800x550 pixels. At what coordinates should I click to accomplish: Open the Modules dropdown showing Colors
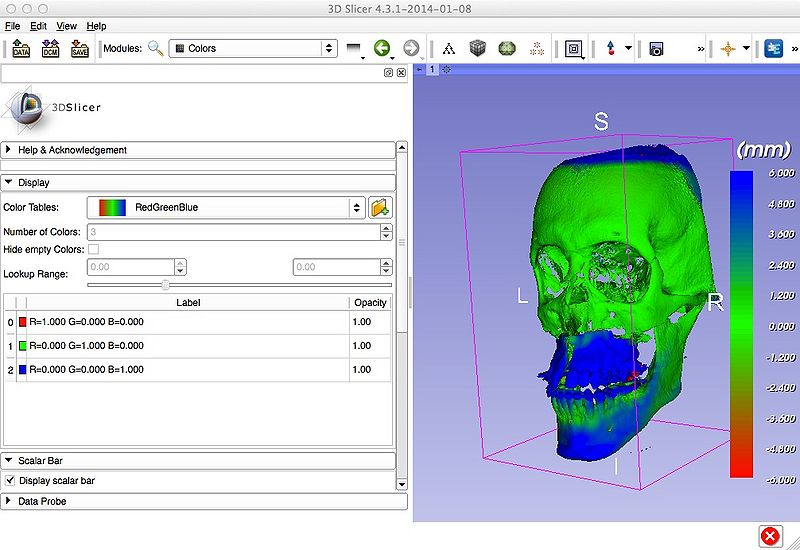252,48
